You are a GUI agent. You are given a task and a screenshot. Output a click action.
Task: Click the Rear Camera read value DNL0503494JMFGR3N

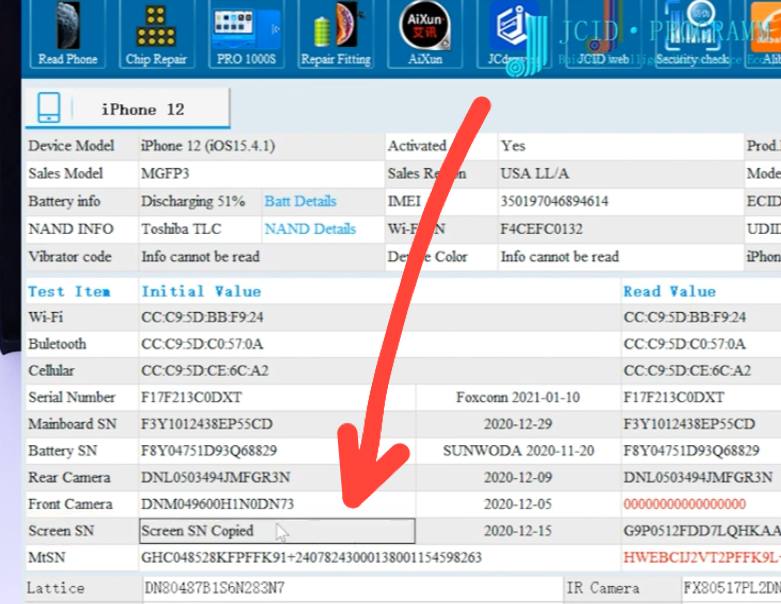tap(698, 478)
